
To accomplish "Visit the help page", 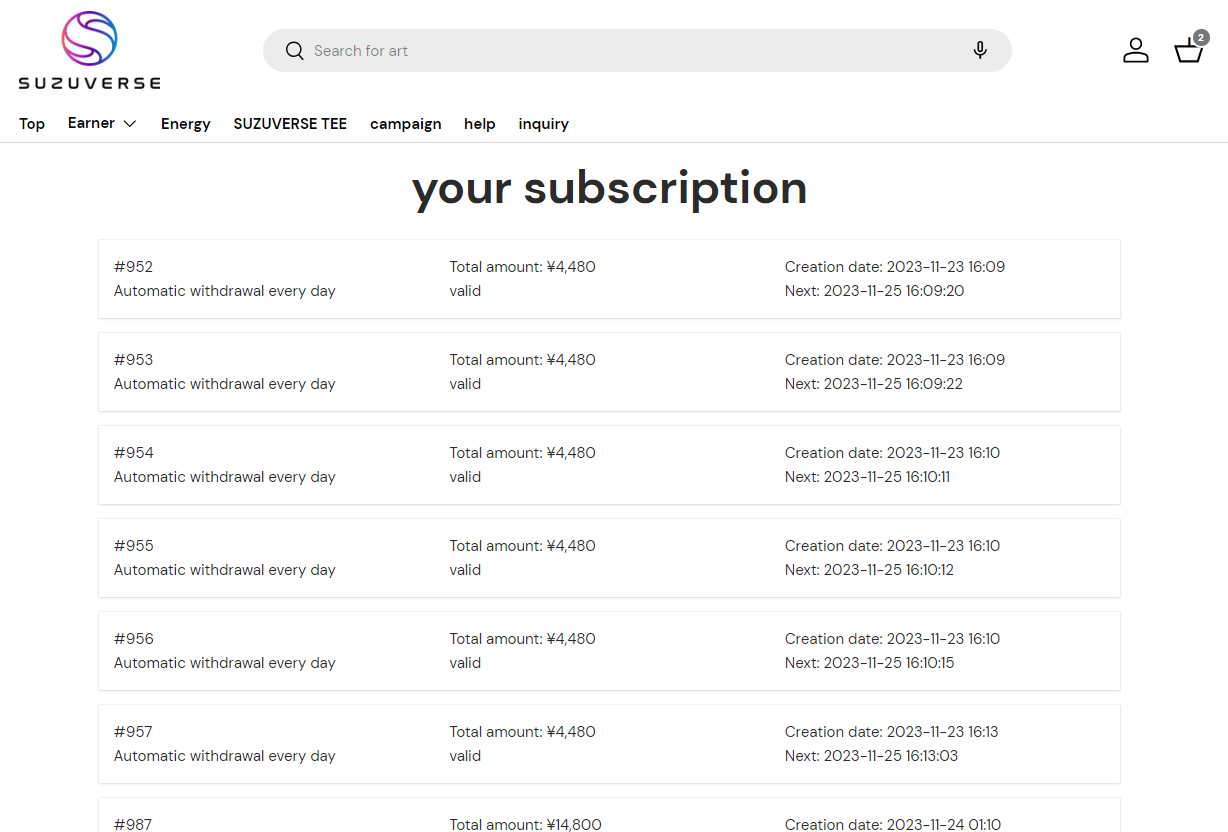I will [480, 124].
